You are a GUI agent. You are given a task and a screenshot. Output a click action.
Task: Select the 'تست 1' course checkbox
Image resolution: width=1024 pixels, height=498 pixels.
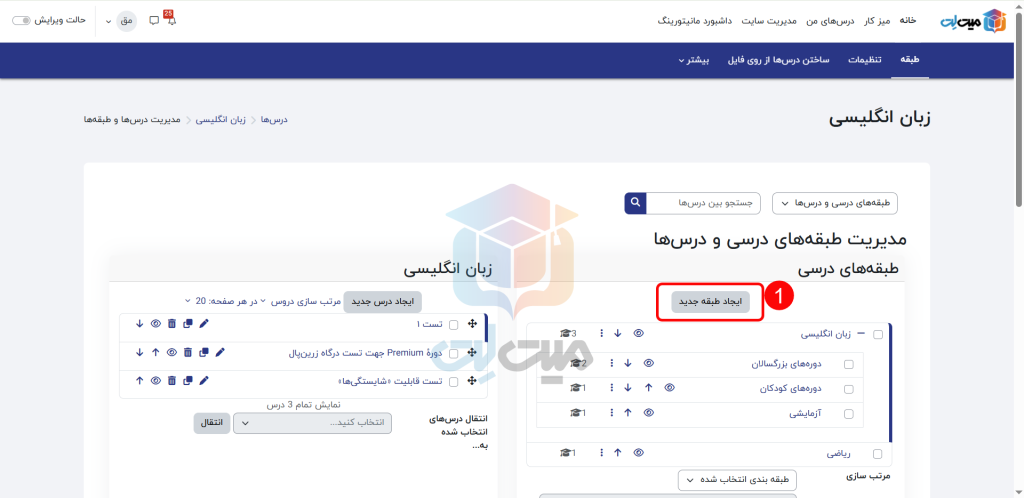click(x=454, y=324)
